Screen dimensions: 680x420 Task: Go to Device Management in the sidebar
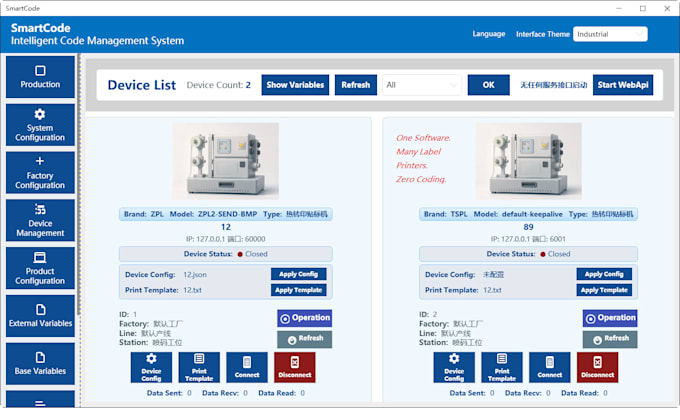pos(40,220)
